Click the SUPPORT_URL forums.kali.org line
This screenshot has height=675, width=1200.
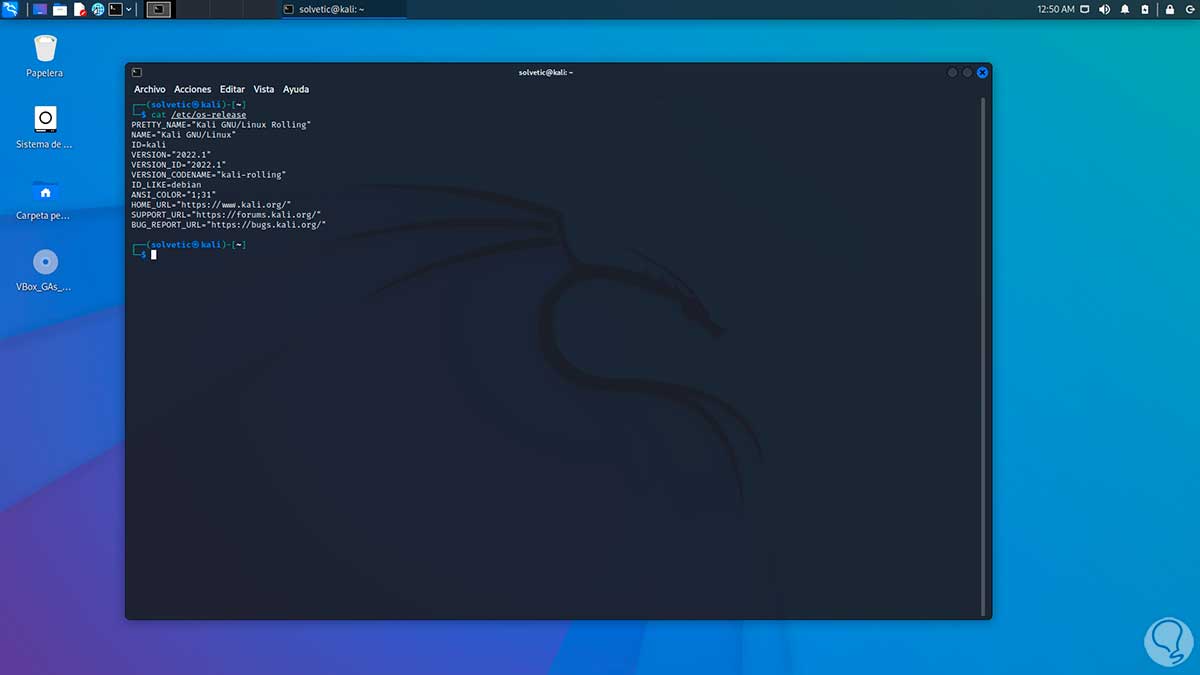tap(226, 215)
